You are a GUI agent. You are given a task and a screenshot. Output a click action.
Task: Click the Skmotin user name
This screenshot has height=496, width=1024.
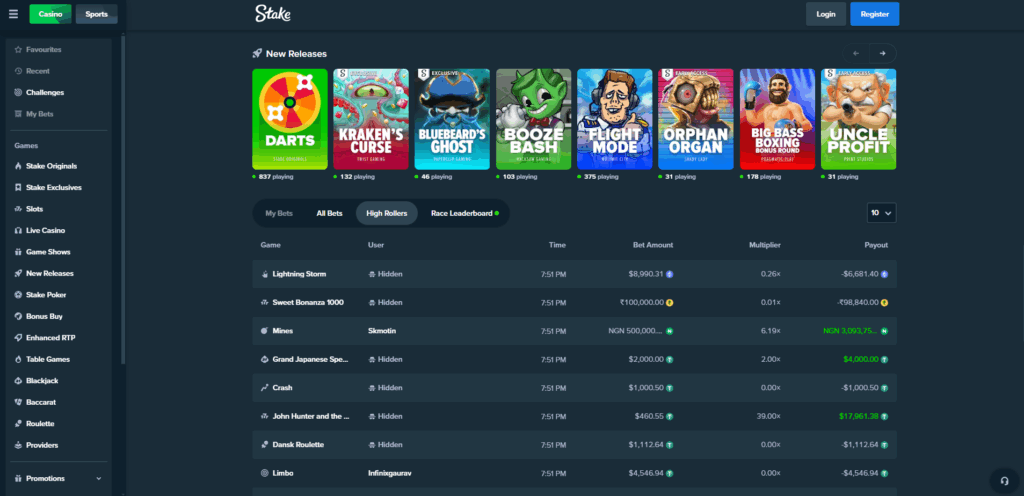click(382, 331)
